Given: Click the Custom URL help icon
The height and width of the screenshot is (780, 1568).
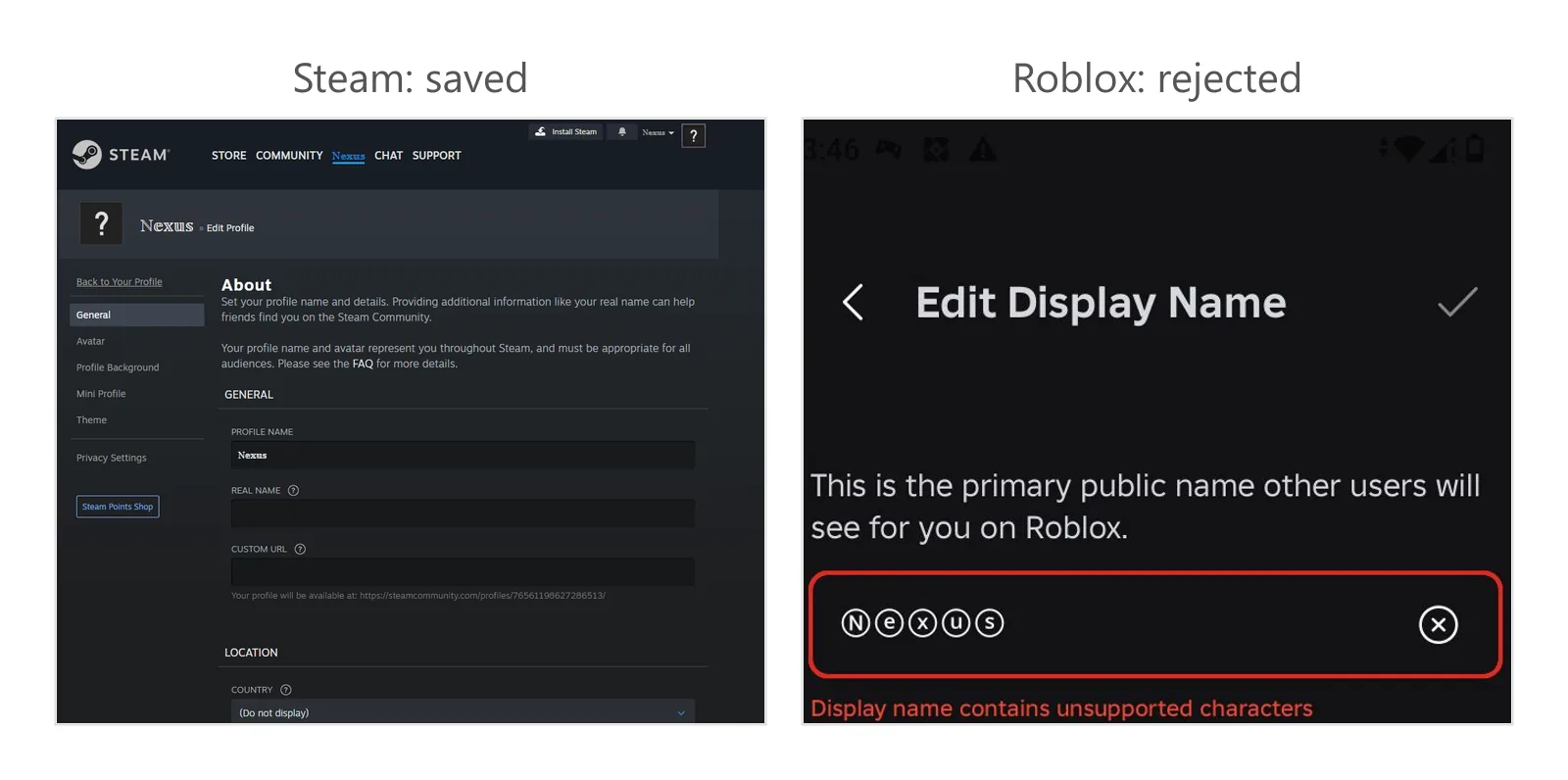Looking at the screenshot, I should point(300,549).
